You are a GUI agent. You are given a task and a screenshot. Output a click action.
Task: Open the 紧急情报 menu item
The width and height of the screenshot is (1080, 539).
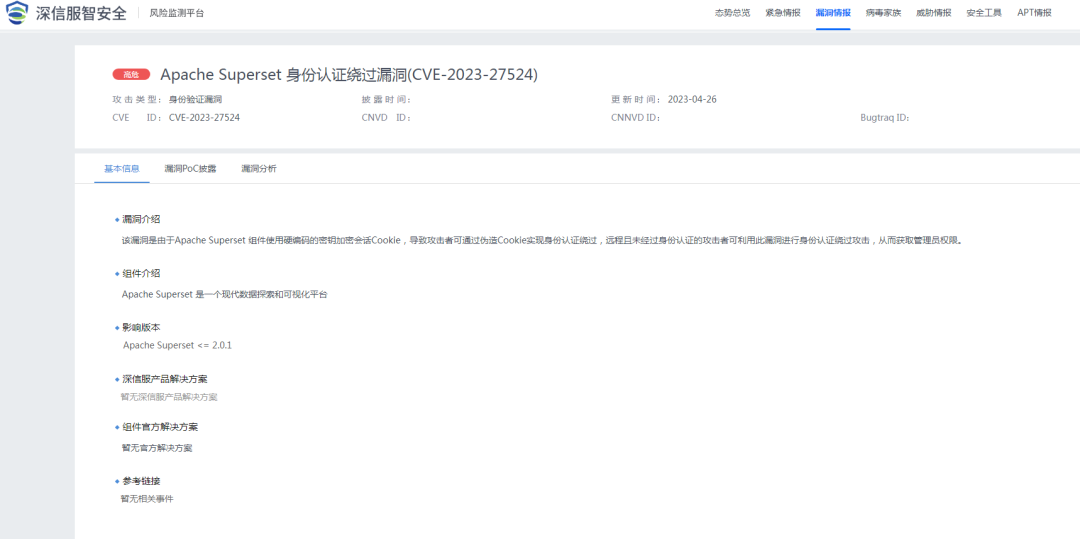(x=782, y=13)
